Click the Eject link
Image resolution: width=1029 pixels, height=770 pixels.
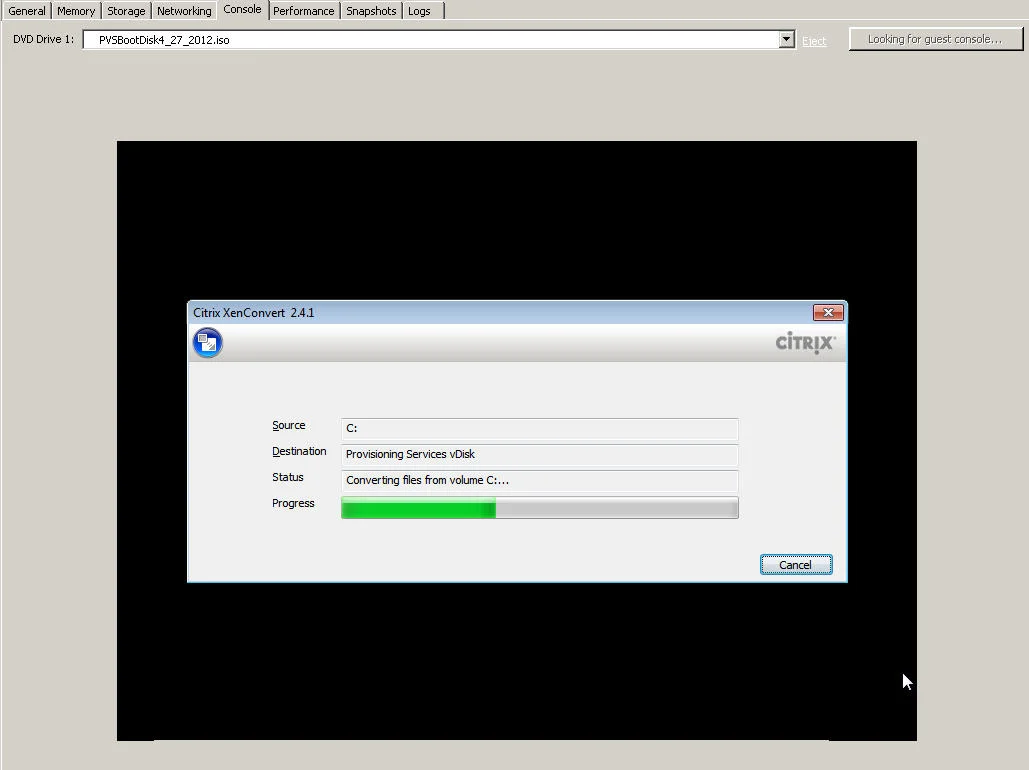pos(814,41)
